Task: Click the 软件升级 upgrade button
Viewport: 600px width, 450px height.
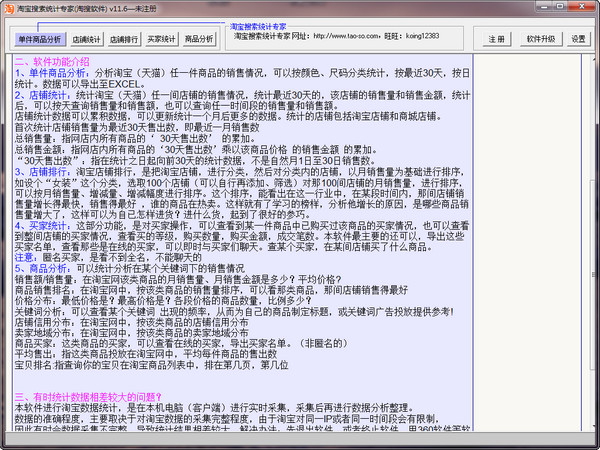Action: (x=541, y=39)
